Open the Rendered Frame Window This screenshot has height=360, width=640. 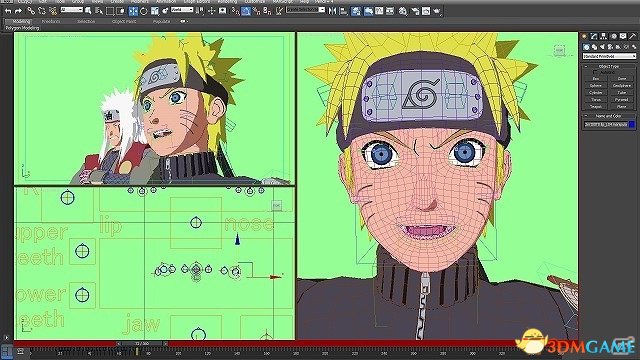coord(426,11)
